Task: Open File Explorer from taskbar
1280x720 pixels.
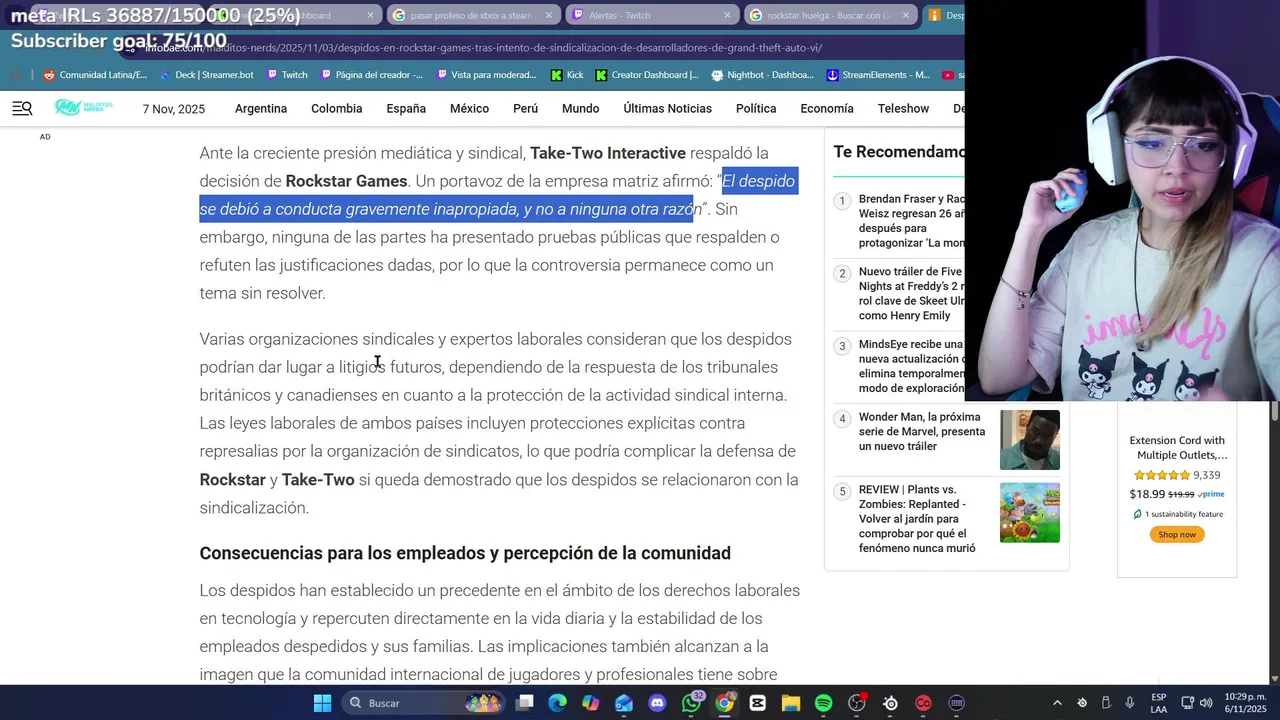Action: click(790, 703)
